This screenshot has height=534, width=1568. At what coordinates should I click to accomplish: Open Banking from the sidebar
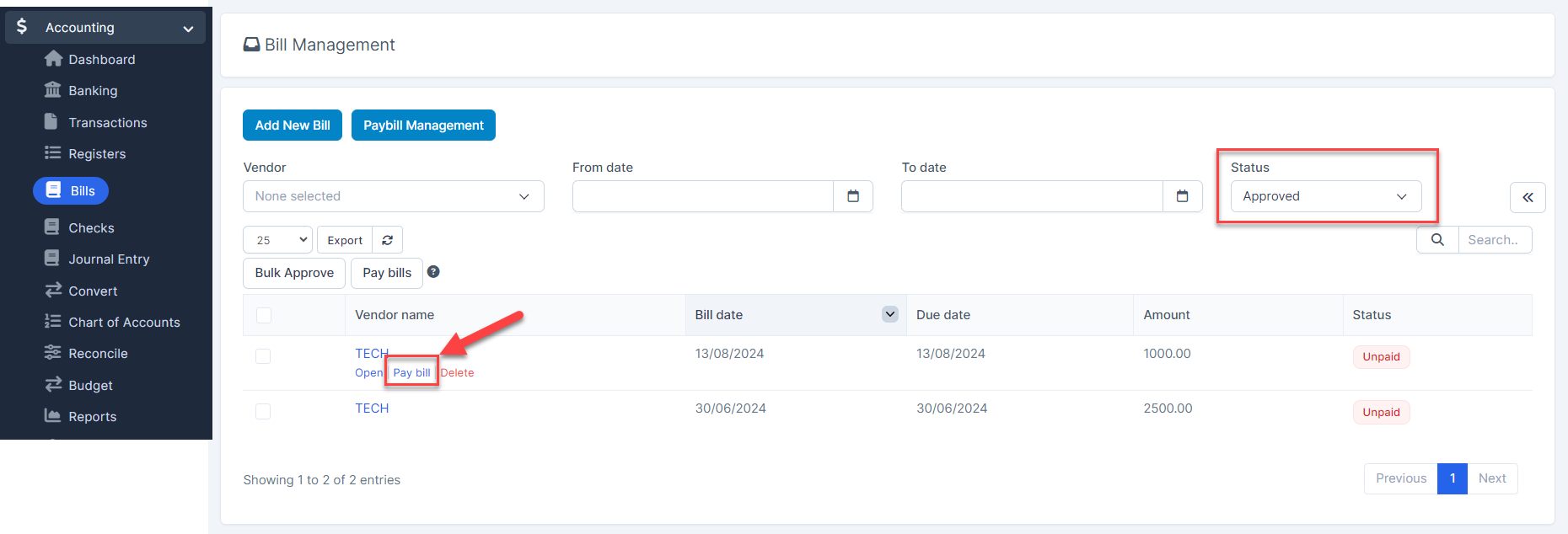93,91
